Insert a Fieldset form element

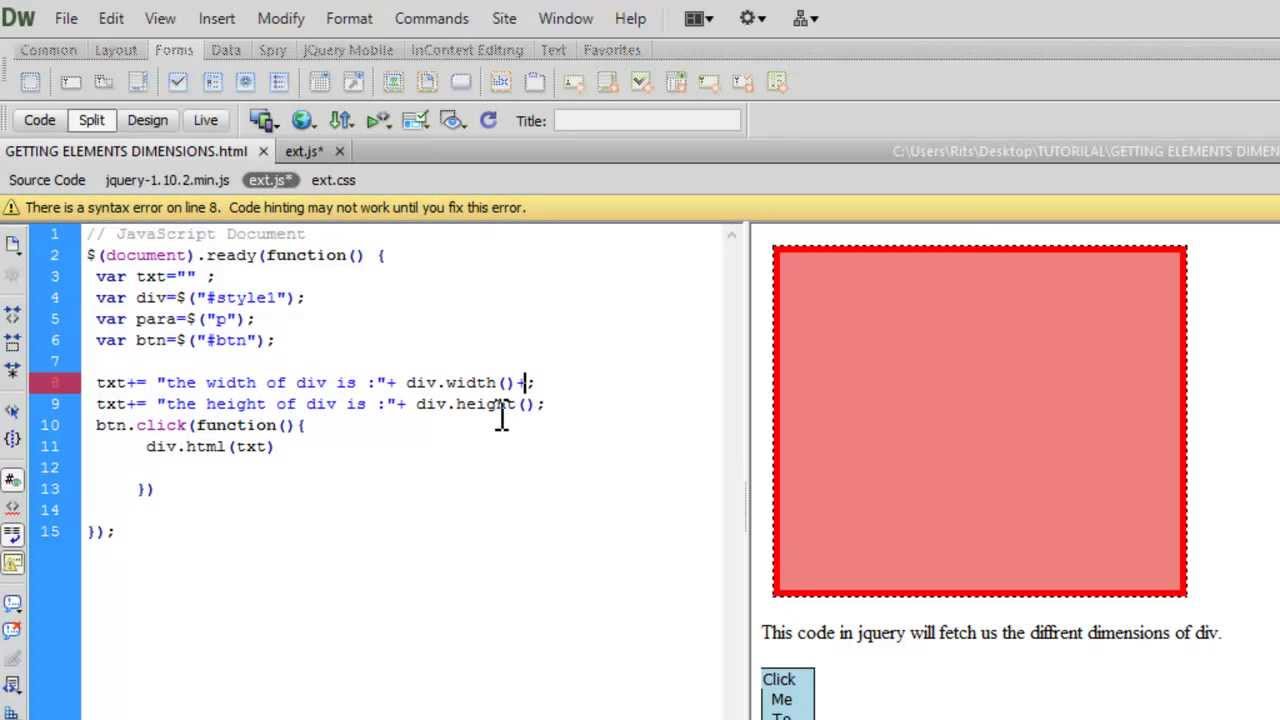point(535,82)
